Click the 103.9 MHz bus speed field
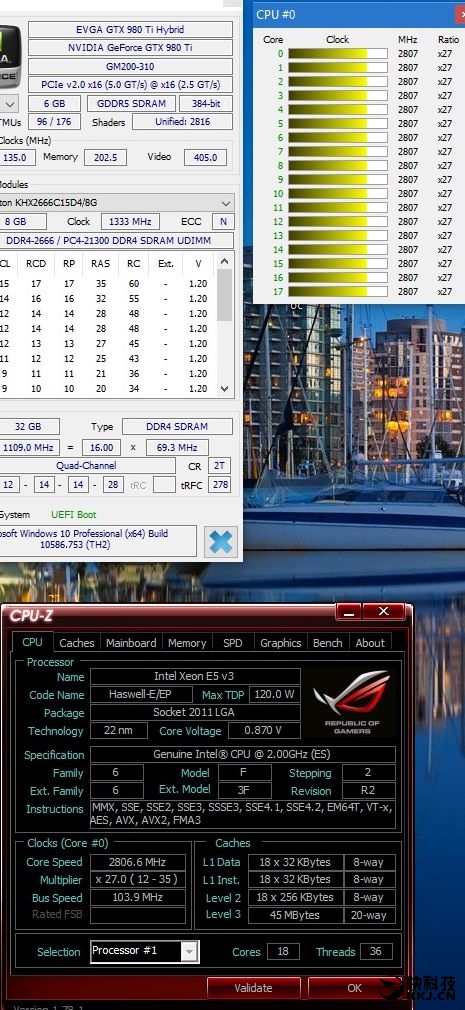 click(x=138, y=898)
